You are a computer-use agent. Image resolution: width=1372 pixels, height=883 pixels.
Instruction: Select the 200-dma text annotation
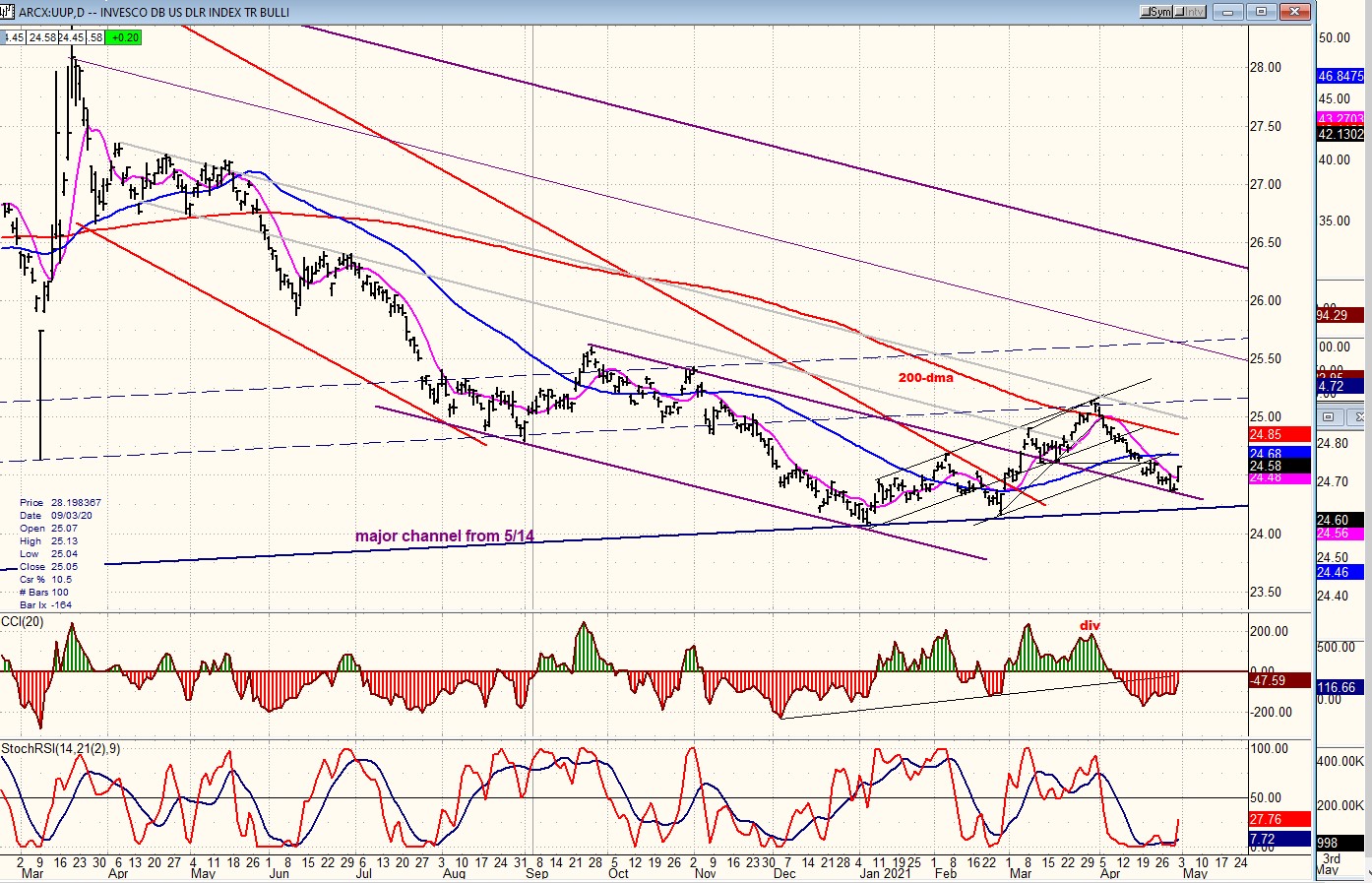[x=925, y=377]
